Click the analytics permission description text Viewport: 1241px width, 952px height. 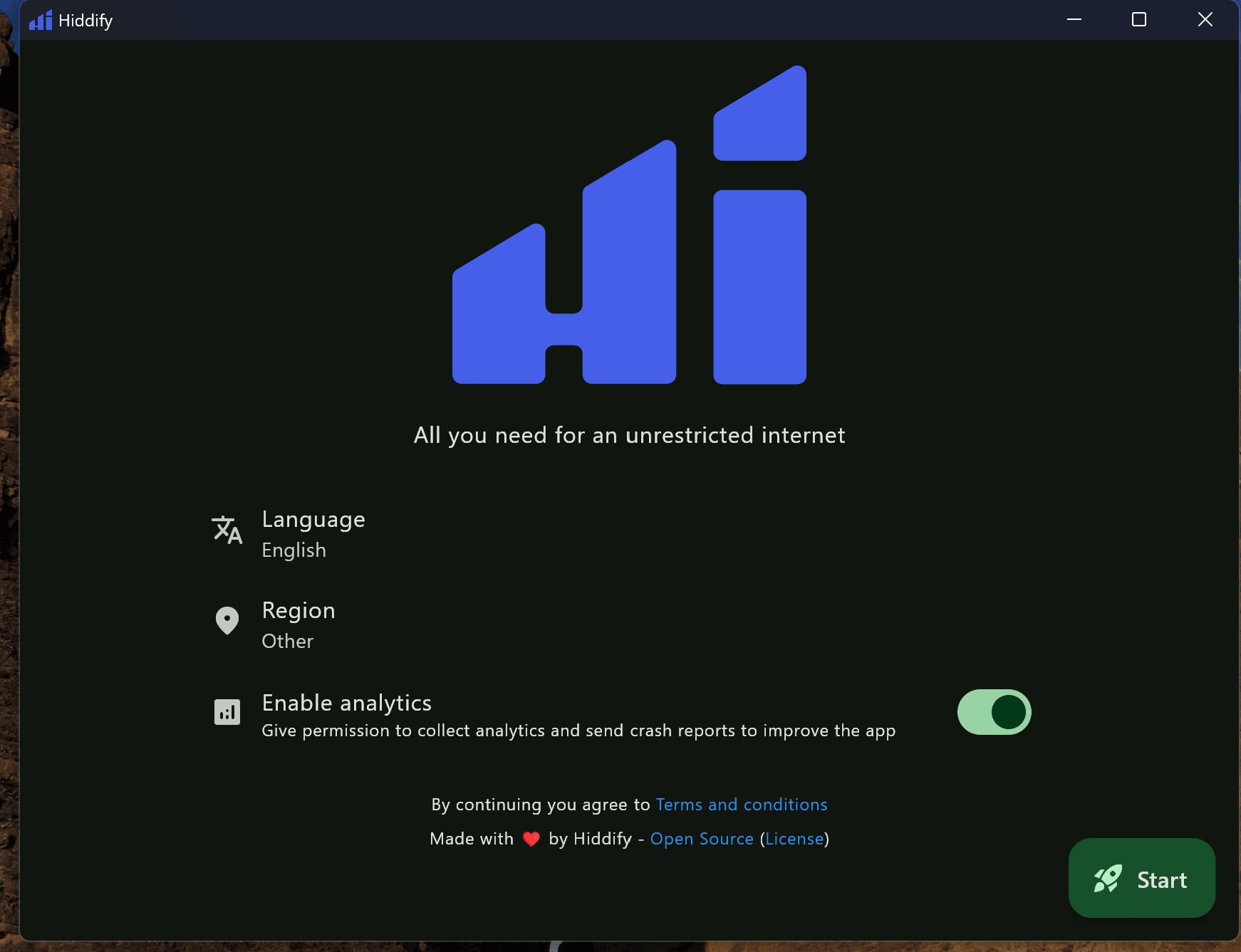(x=578, y=731)
